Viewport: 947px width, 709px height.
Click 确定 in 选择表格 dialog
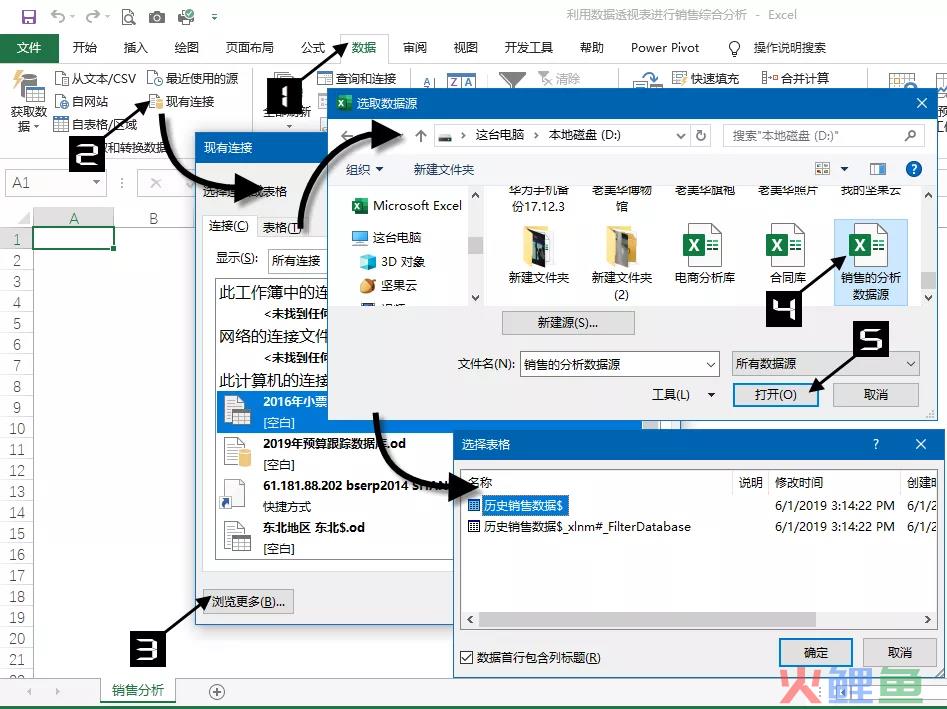(816, 653)
